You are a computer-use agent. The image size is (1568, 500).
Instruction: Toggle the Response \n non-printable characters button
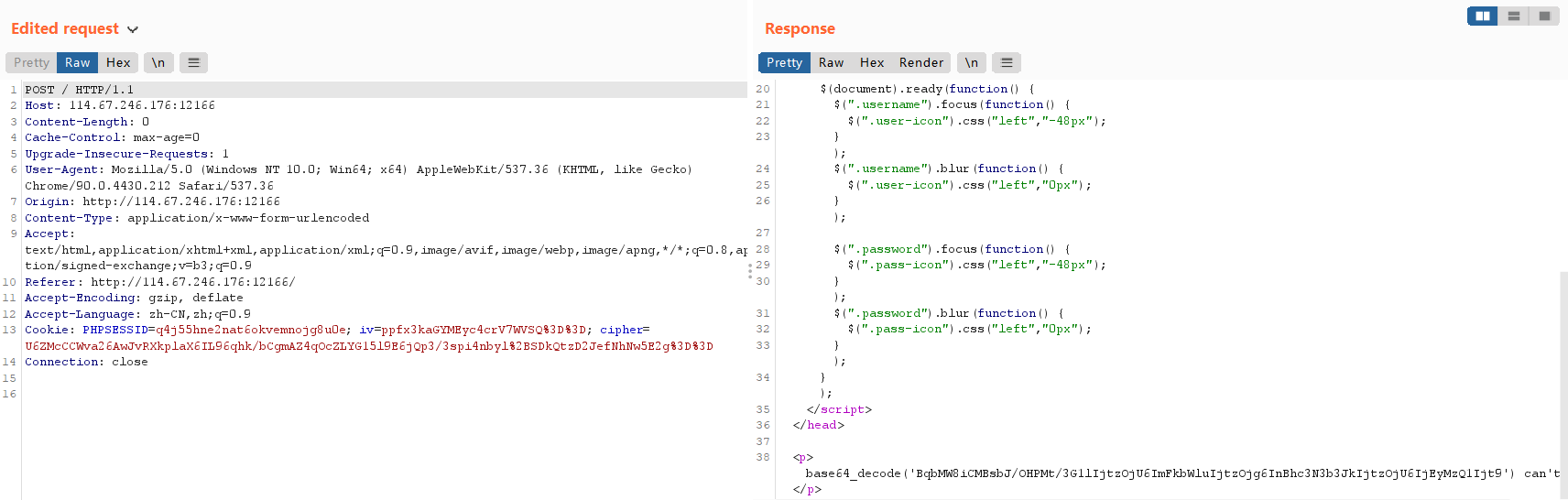972,62
